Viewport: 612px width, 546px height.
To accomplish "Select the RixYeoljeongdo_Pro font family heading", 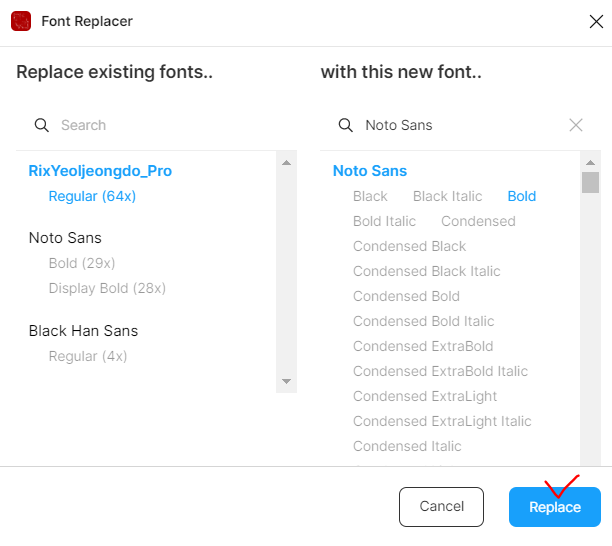I will coord(100,171).
